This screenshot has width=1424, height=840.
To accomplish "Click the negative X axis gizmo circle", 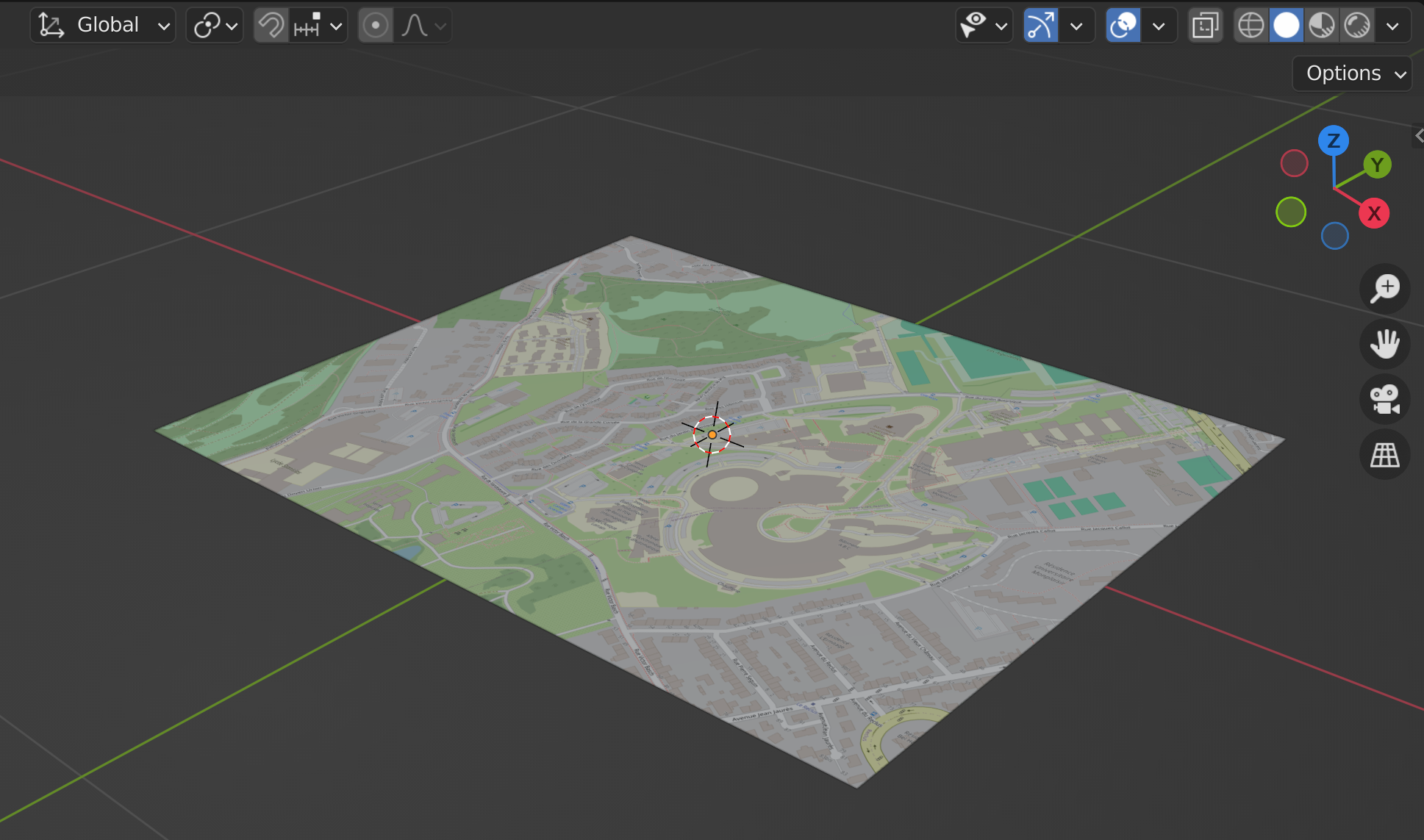I will [1294, 163].
